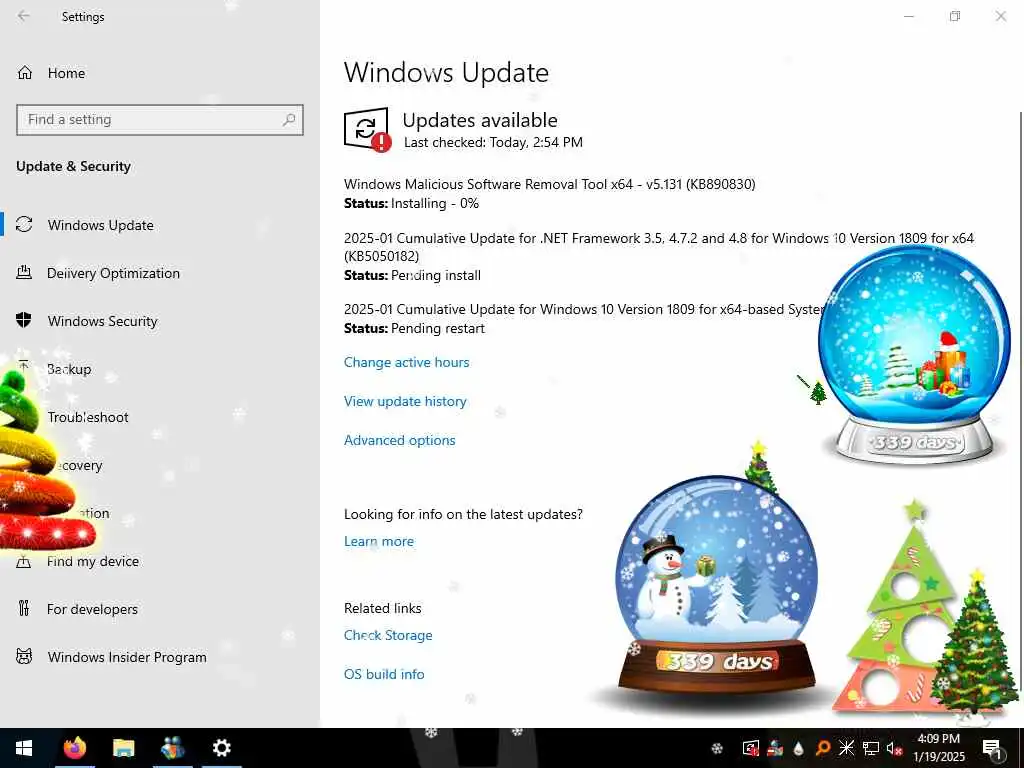Screen dimensions: 1024x768
Task: Click the white starburst tray icon
Action: 846,748
